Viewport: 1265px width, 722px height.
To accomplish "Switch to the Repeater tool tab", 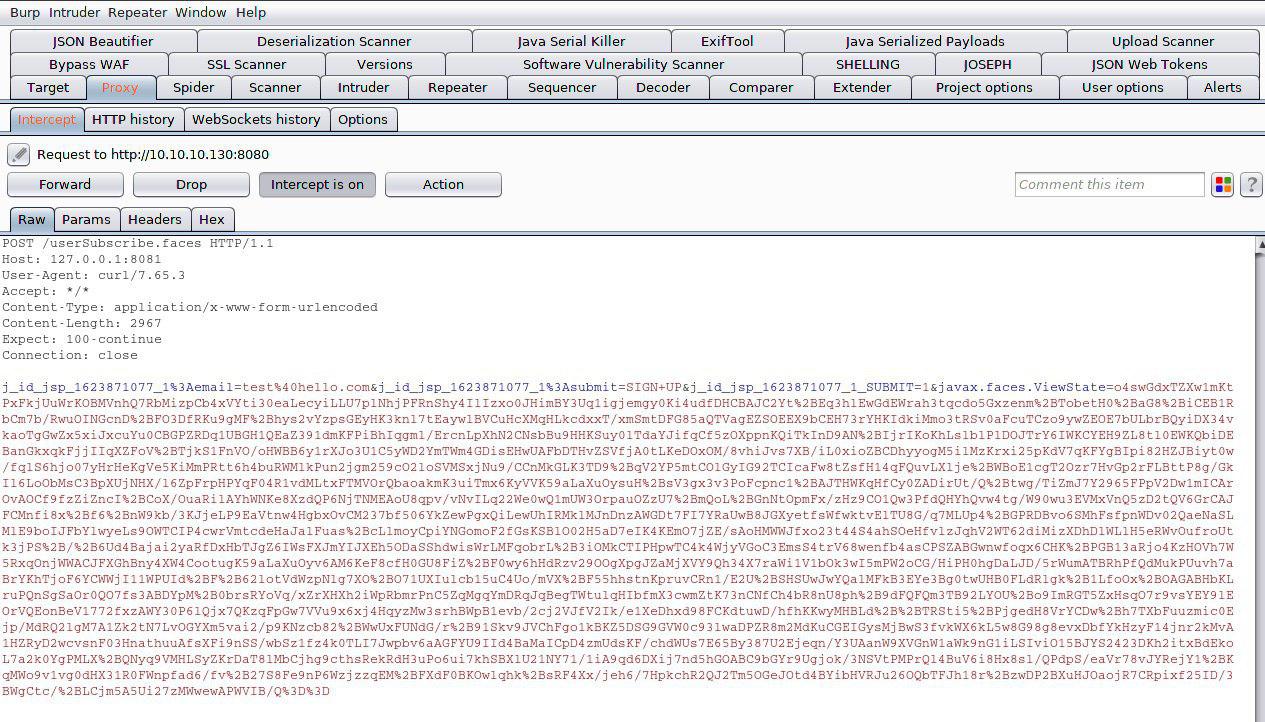I will pos(458,87).
